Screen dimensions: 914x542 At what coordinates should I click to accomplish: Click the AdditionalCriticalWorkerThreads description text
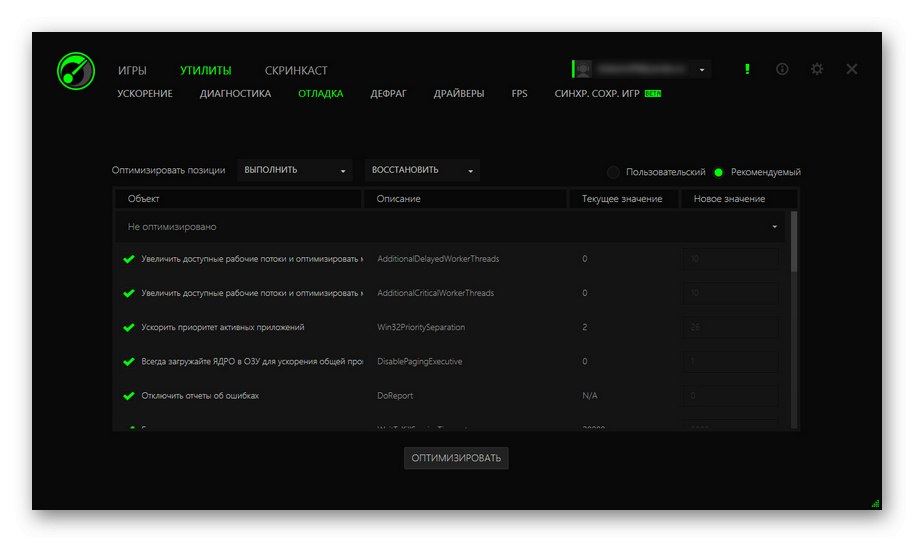pos(435,293)
